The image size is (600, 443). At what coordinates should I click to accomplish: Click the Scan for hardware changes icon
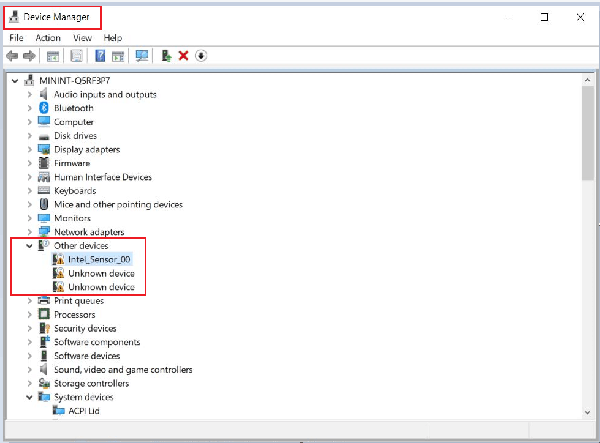pos(142,56)
